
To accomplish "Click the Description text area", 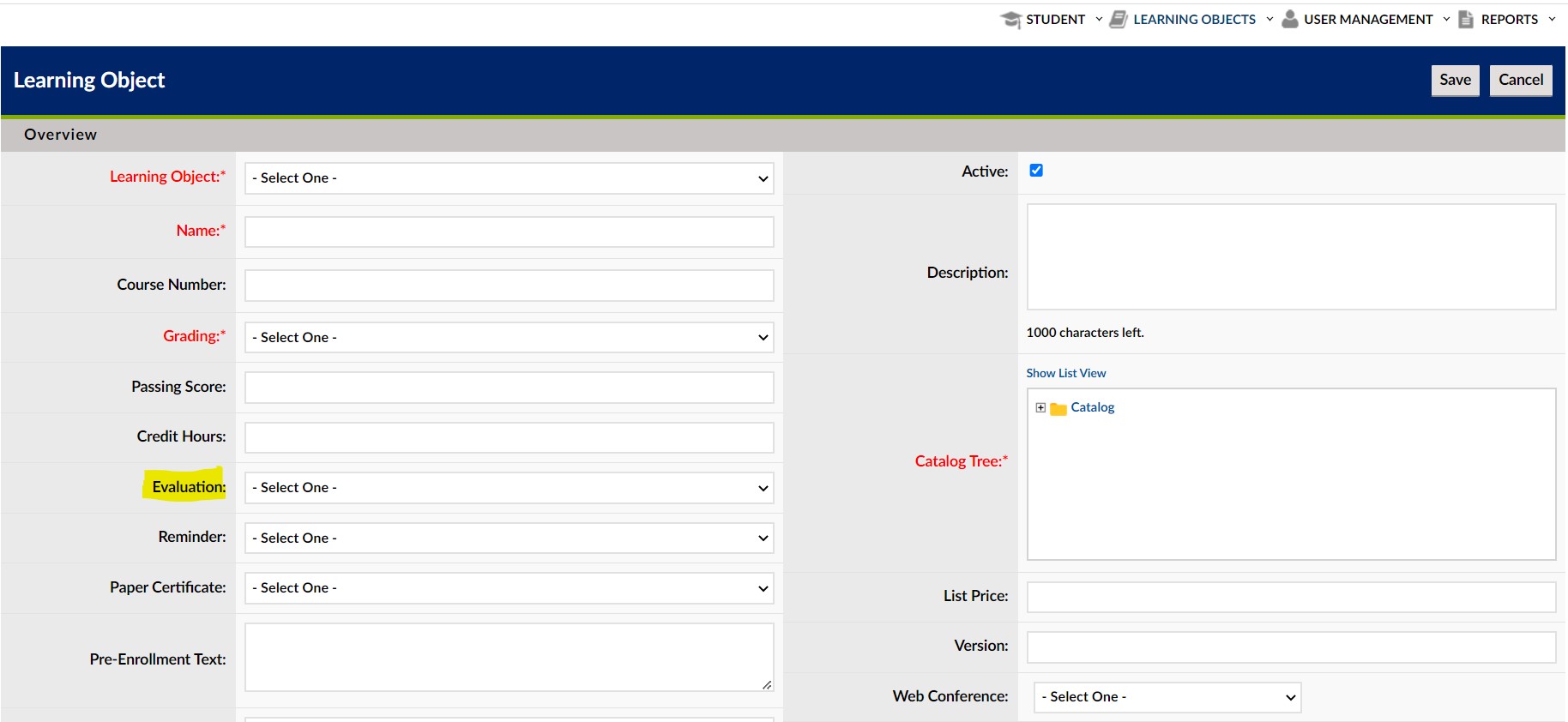I will click(1291, 256).
